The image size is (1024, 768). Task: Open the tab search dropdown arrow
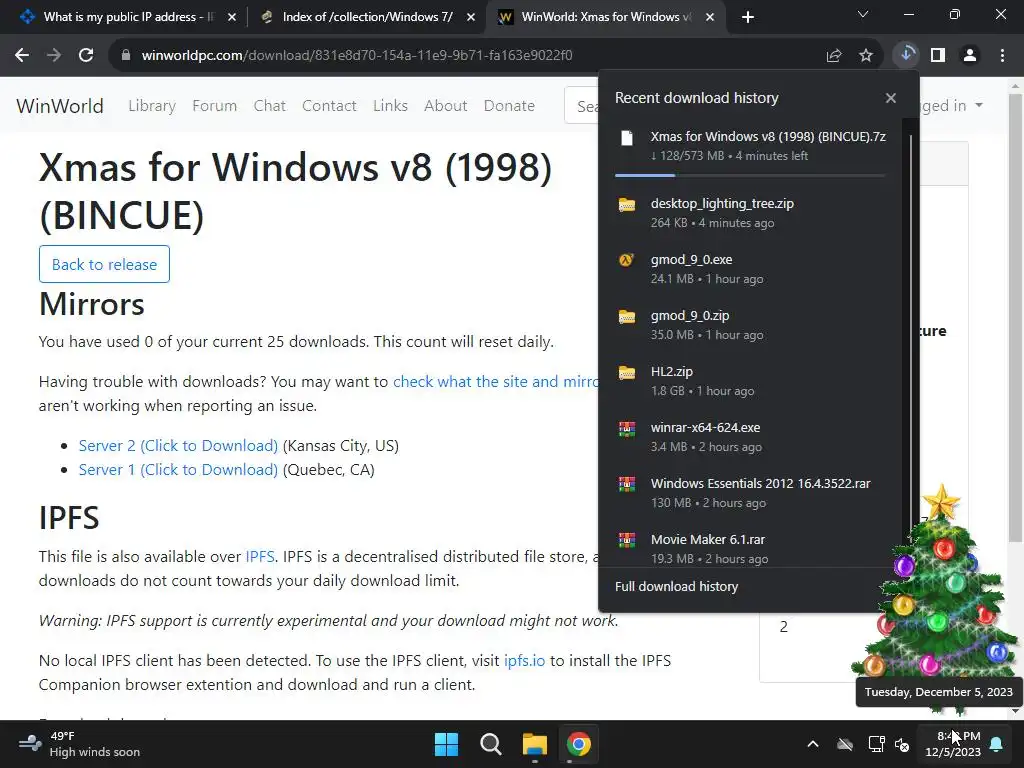[863, 14]
